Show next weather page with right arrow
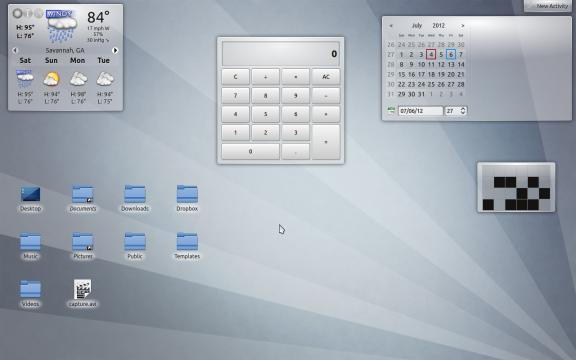This screenshot has height=360, width=576. (115, 50)
